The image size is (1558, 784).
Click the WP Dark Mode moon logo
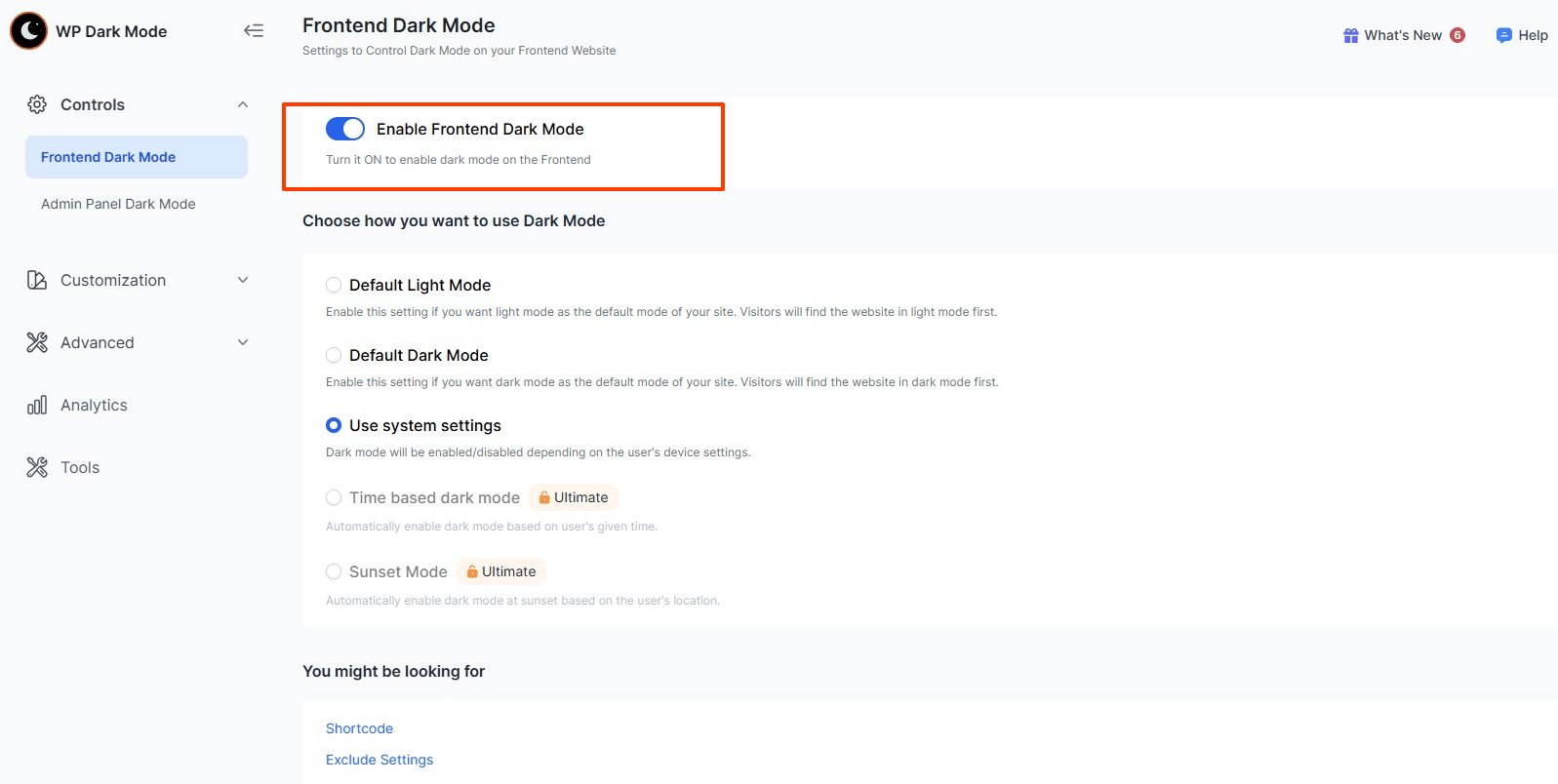29,31
